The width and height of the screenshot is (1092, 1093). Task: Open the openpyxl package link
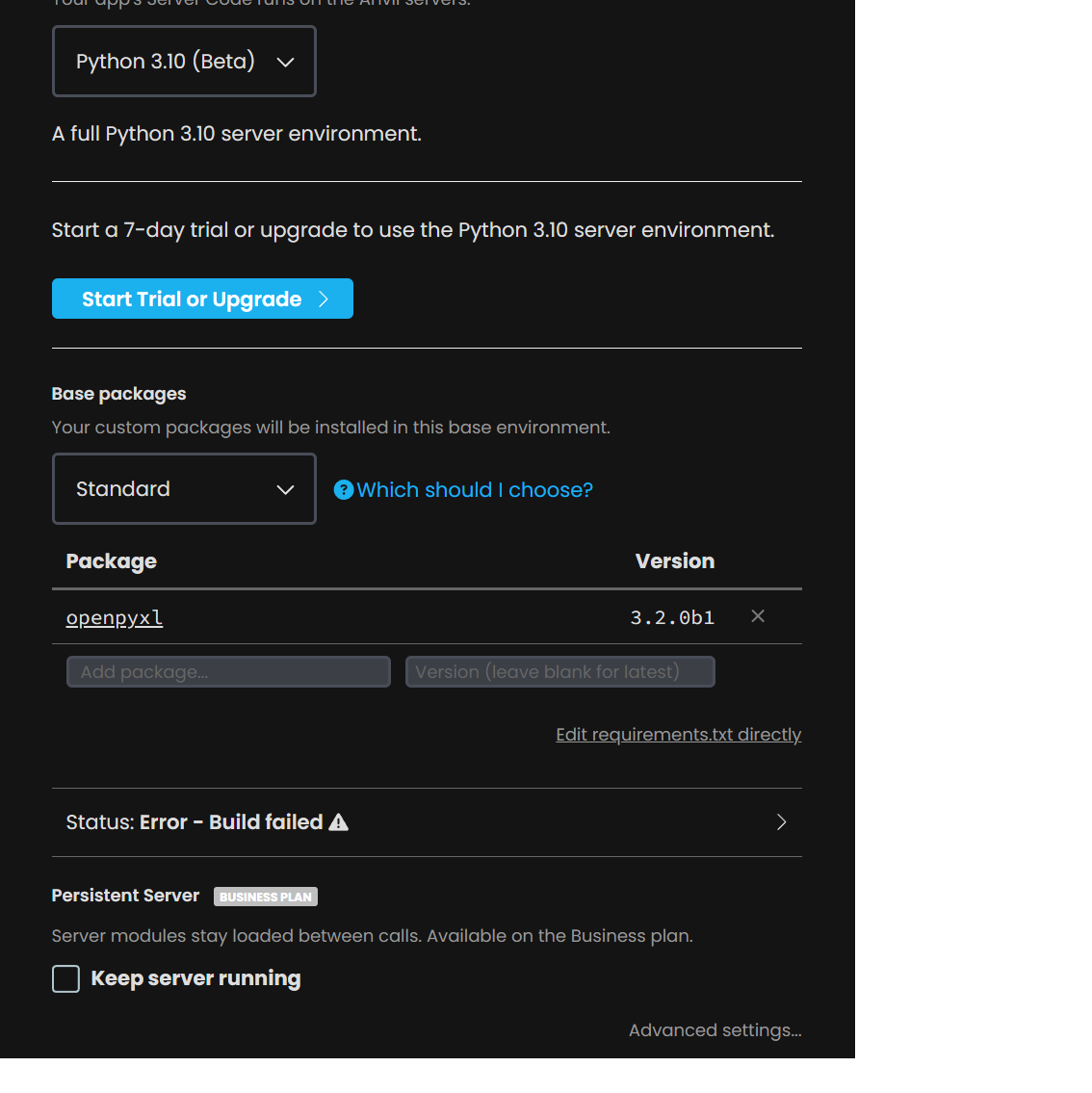click(115, 617)
